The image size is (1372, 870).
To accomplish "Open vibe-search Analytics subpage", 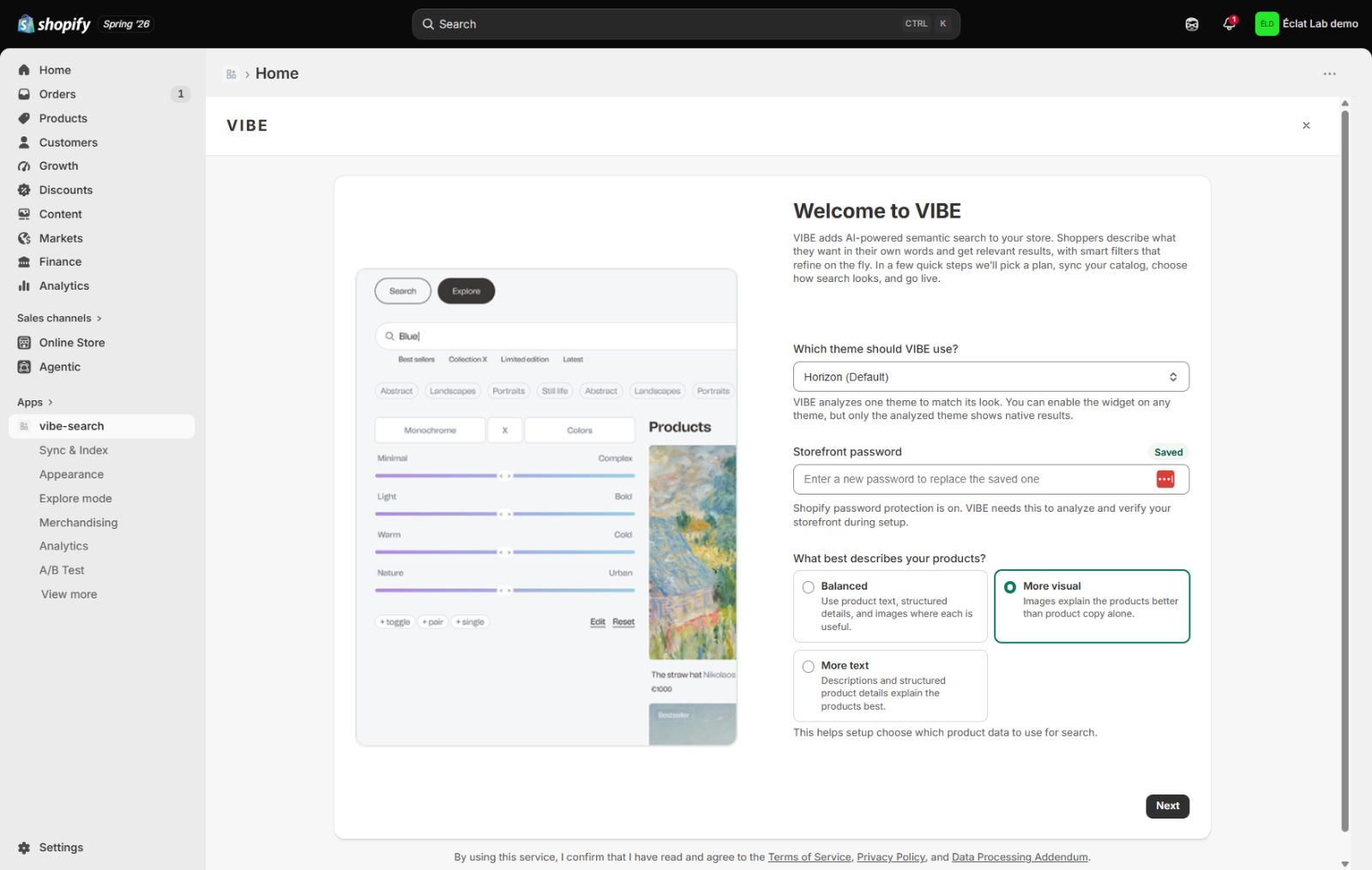I will tap(63, 546).
